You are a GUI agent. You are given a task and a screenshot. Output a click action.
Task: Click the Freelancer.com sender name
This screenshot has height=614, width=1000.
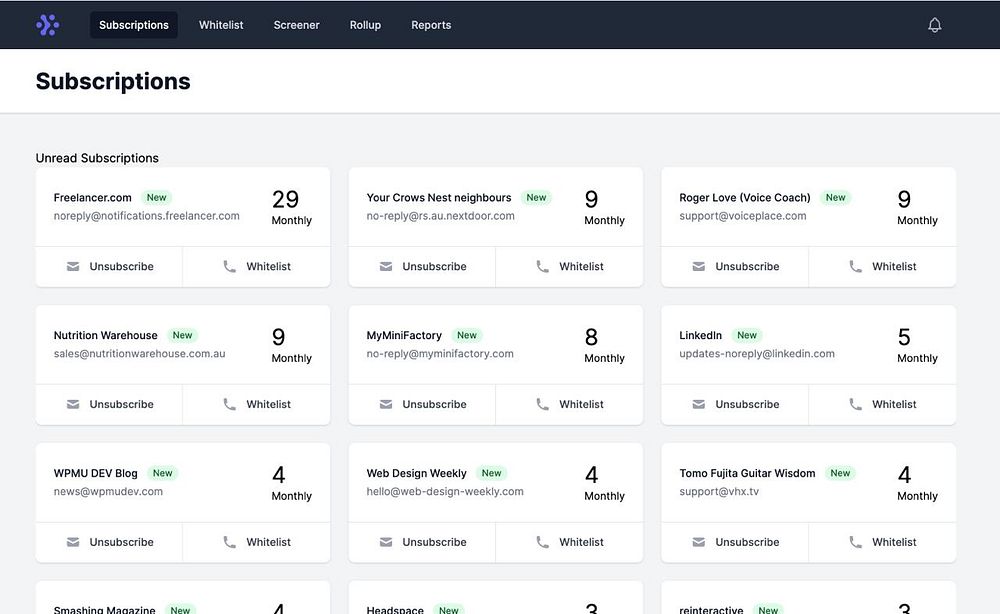pyautogui.click(x=92, y=198)
